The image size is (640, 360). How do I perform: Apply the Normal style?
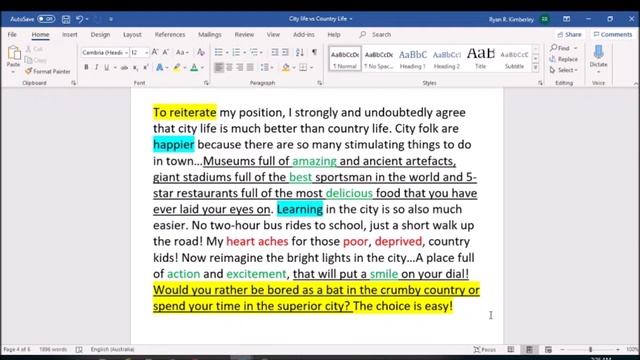click(345, 59)
